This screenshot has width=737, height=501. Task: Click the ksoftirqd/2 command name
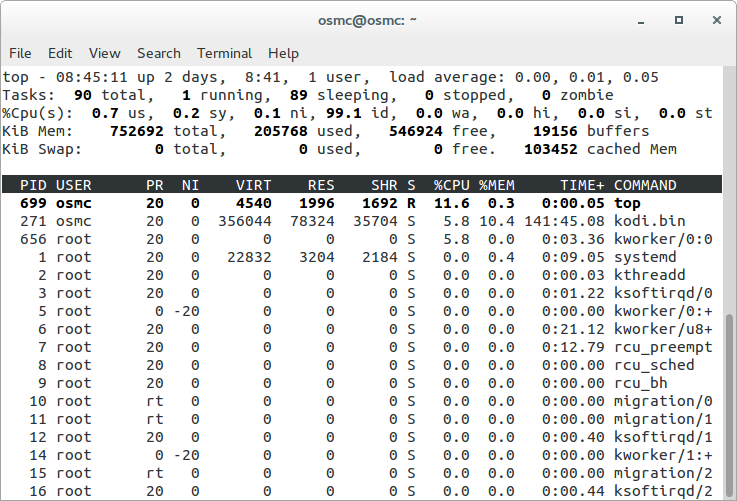[x=663, y=491]
